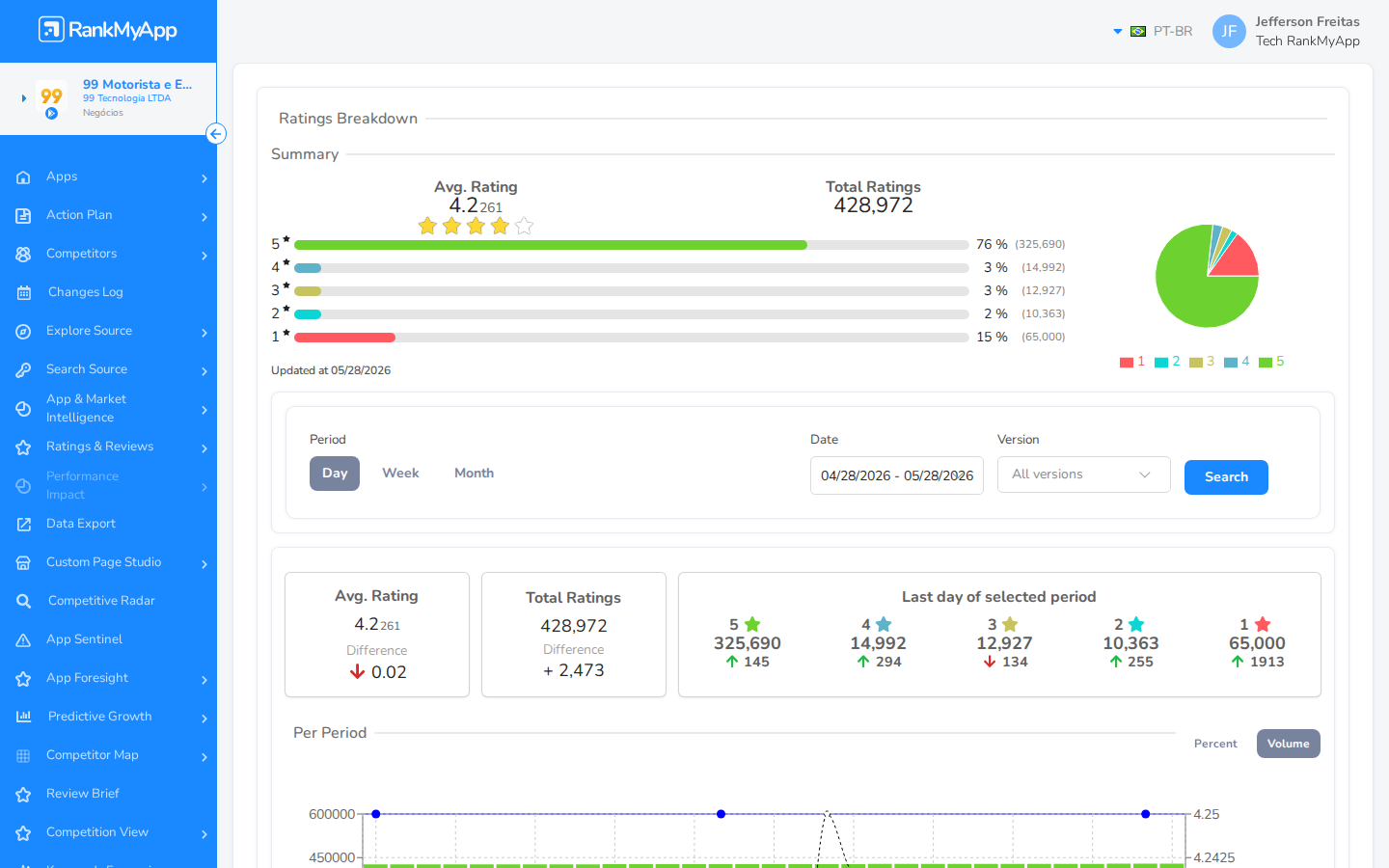Open the PT-BR language dropdown

(1152, 32)
